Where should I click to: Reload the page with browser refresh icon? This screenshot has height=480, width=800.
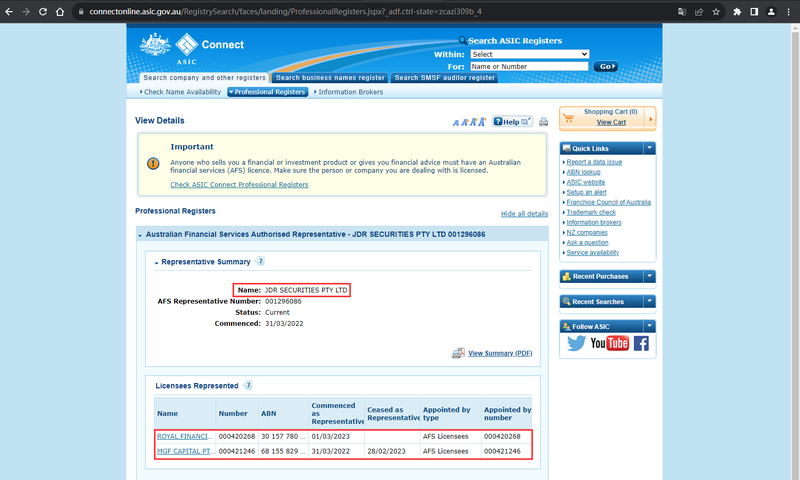tap(43, 12)
